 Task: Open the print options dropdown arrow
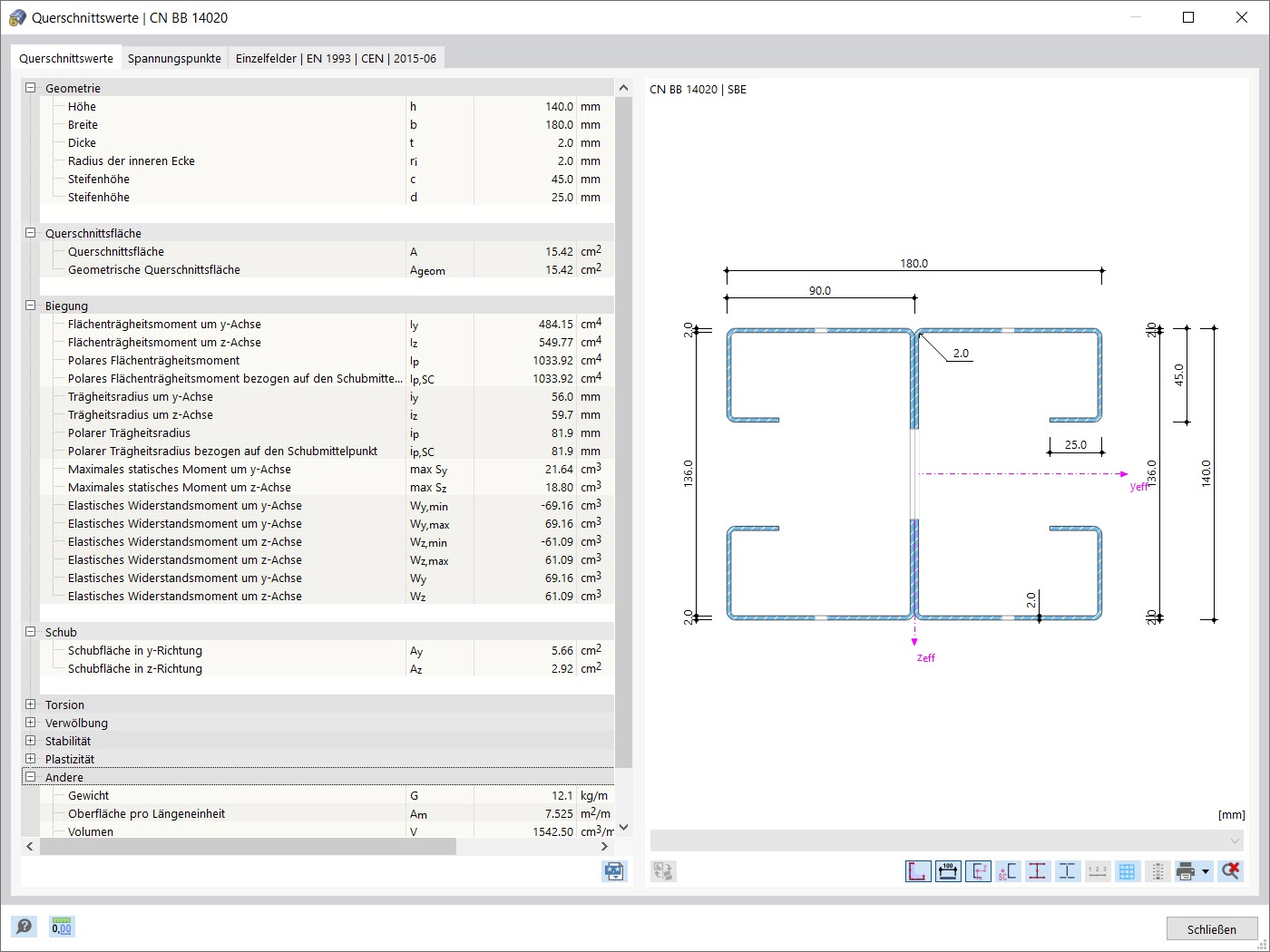pos(1206,871)
